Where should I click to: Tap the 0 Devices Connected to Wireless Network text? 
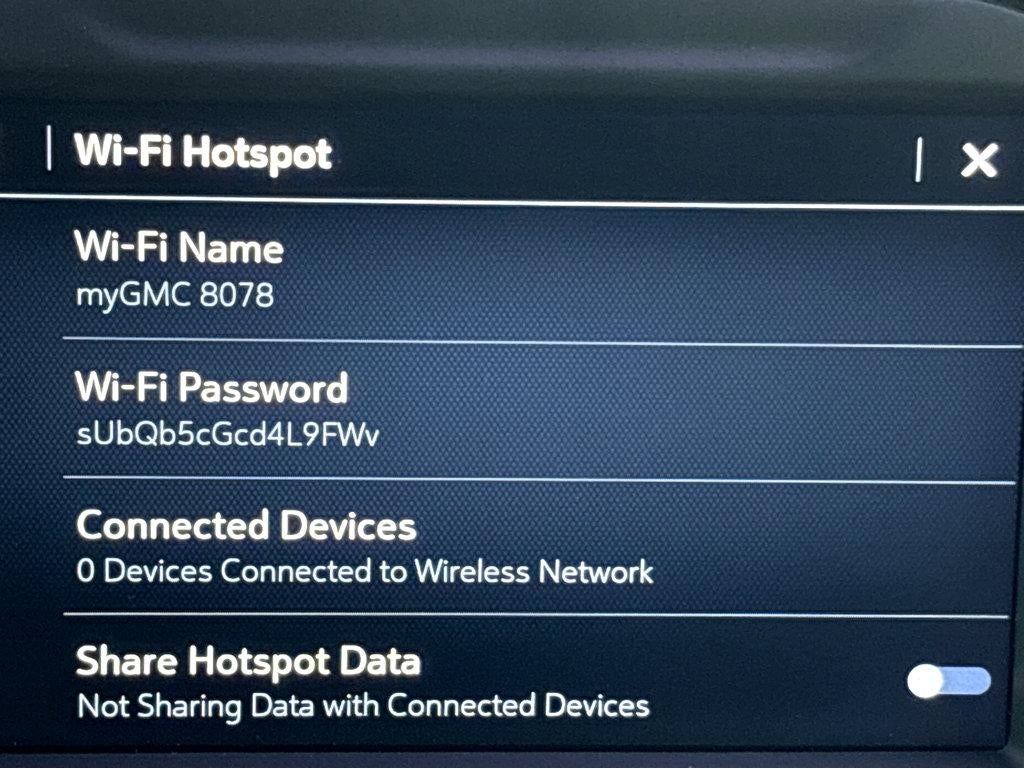click(x=364, y=571)
